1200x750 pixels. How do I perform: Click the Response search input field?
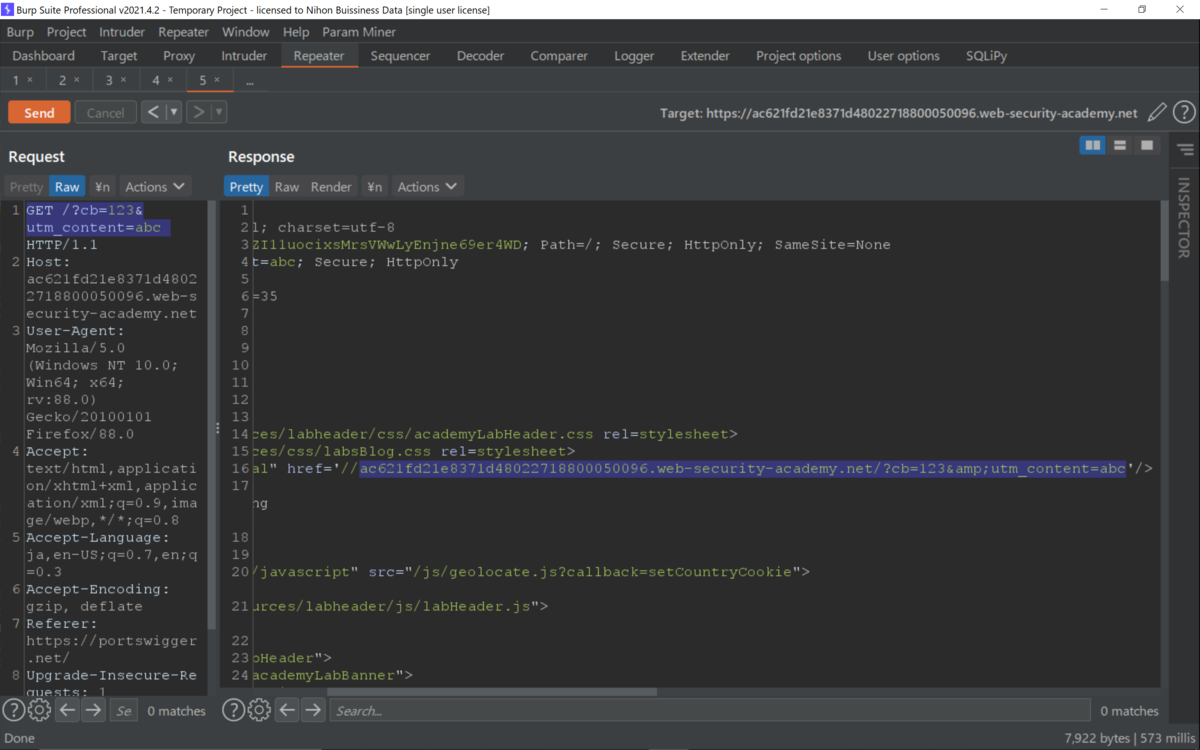(x=710, y=711)
